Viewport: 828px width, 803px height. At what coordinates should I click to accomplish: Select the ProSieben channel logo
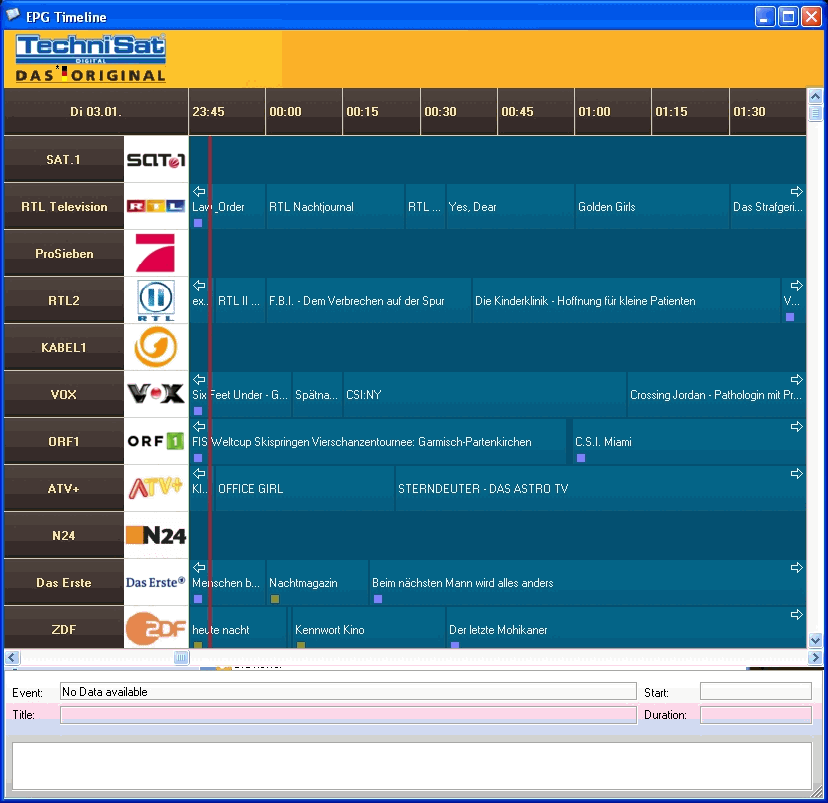tap(156, 253)
